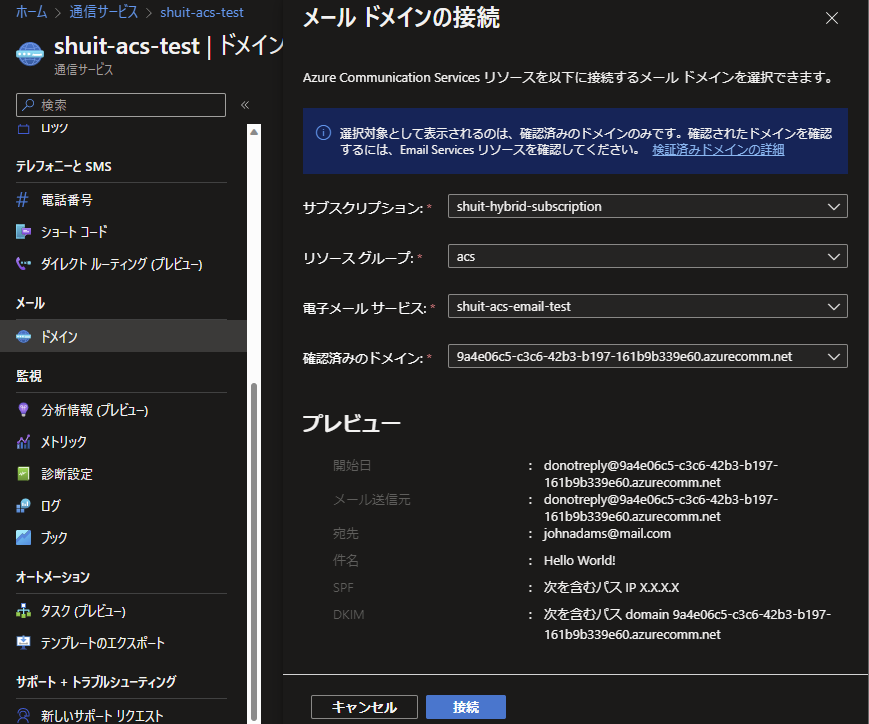Image resolution: width=869 pixels, height=724 pixels.
Task: Open ダイレクト ルーティング (プレビュー) menu item
Action: [x=123, y=263]
